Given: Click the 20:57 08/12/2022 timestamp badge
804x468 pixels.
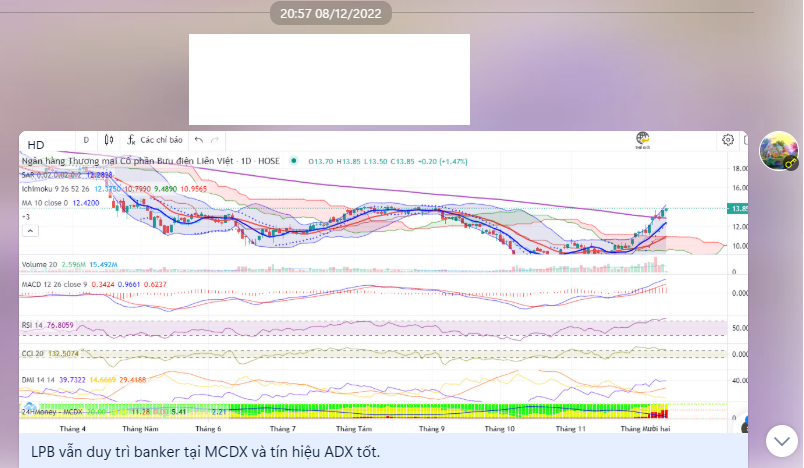Looking at the screenshot, I should [331, 13].
